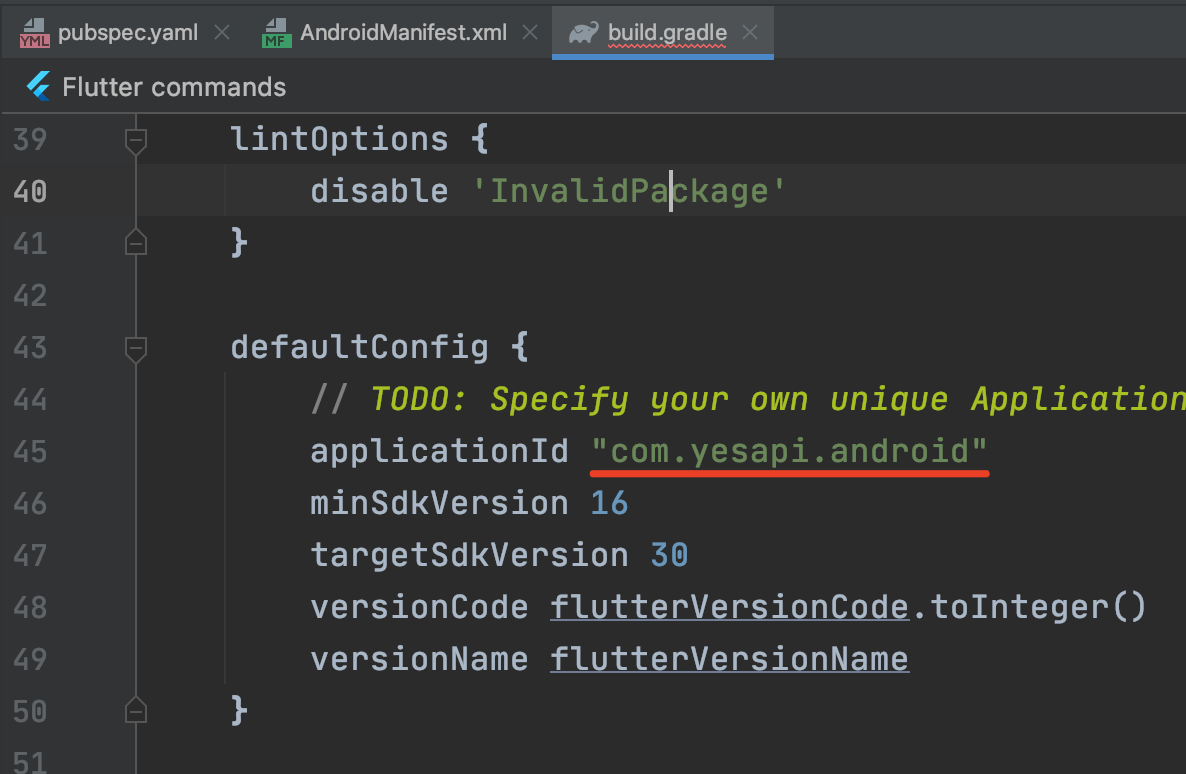This screenshot has width=1186, height=774.
Task: Click line number 45 in the gutter
Action: click(30, 452)
